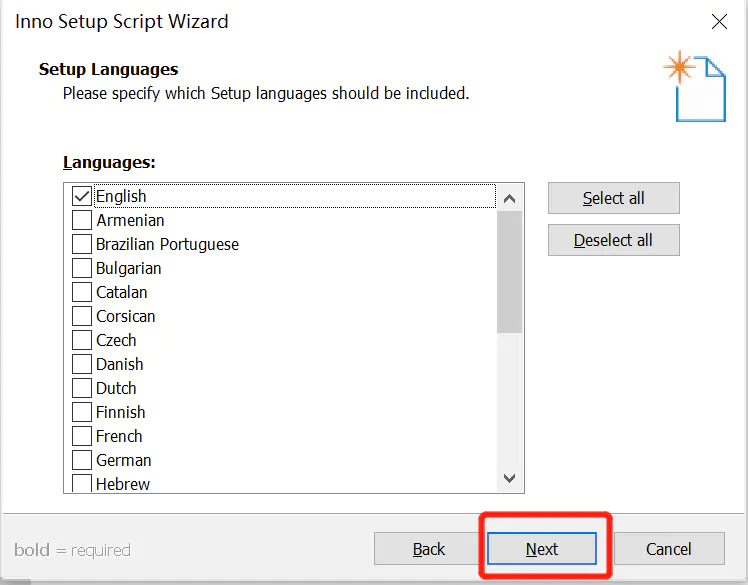
Task: Select the Catalan checkbox
Action: pyautogui.click(x=82, y=292)
